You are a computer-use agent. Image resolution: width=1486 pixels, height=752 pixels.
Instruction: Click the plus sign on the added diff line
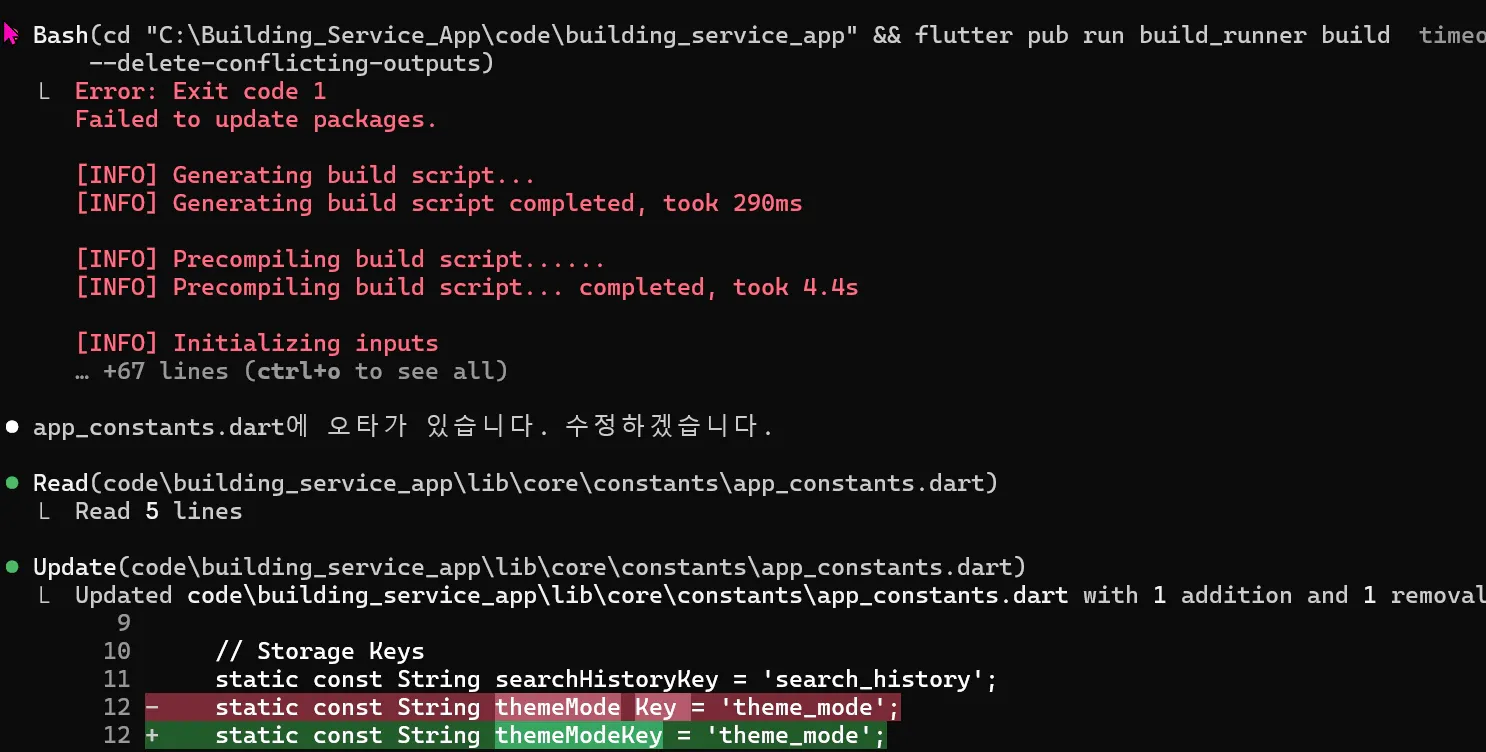(x=152, y=736)
